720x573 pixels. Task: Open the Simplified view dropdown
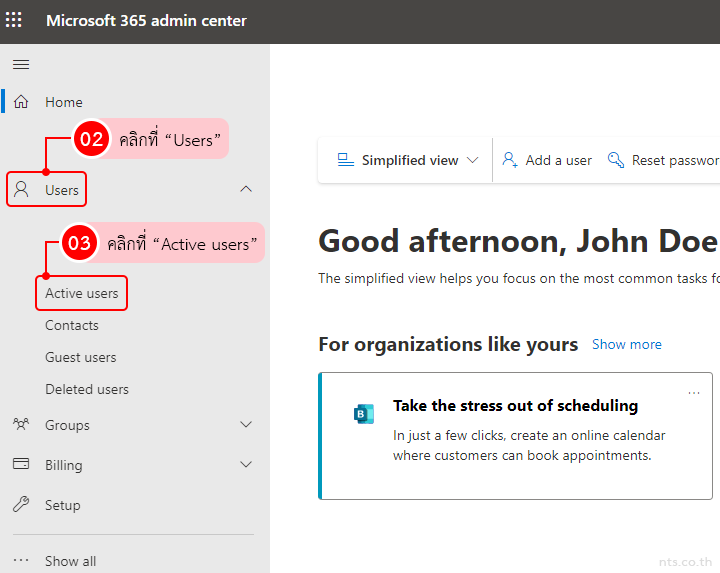pos(408,160)
